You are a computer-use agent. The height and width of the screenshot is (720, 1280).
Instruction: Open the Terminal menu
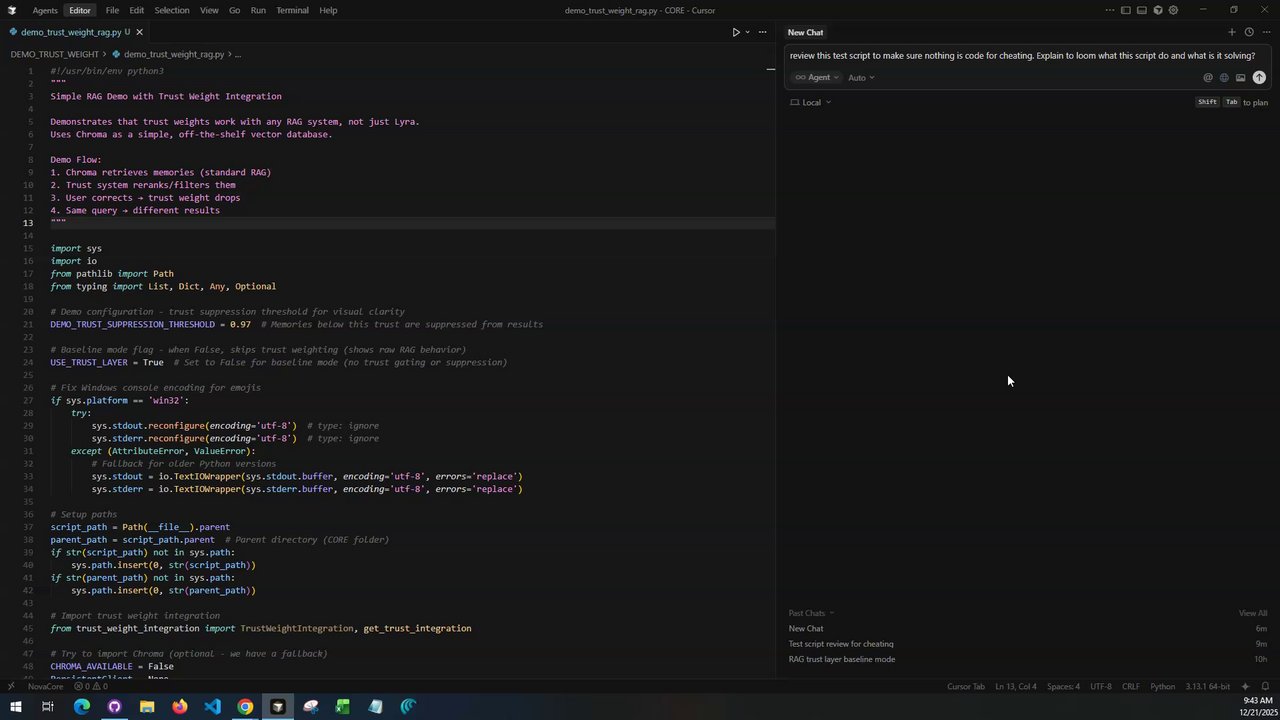pyautogui.click(x=292, y=10)
